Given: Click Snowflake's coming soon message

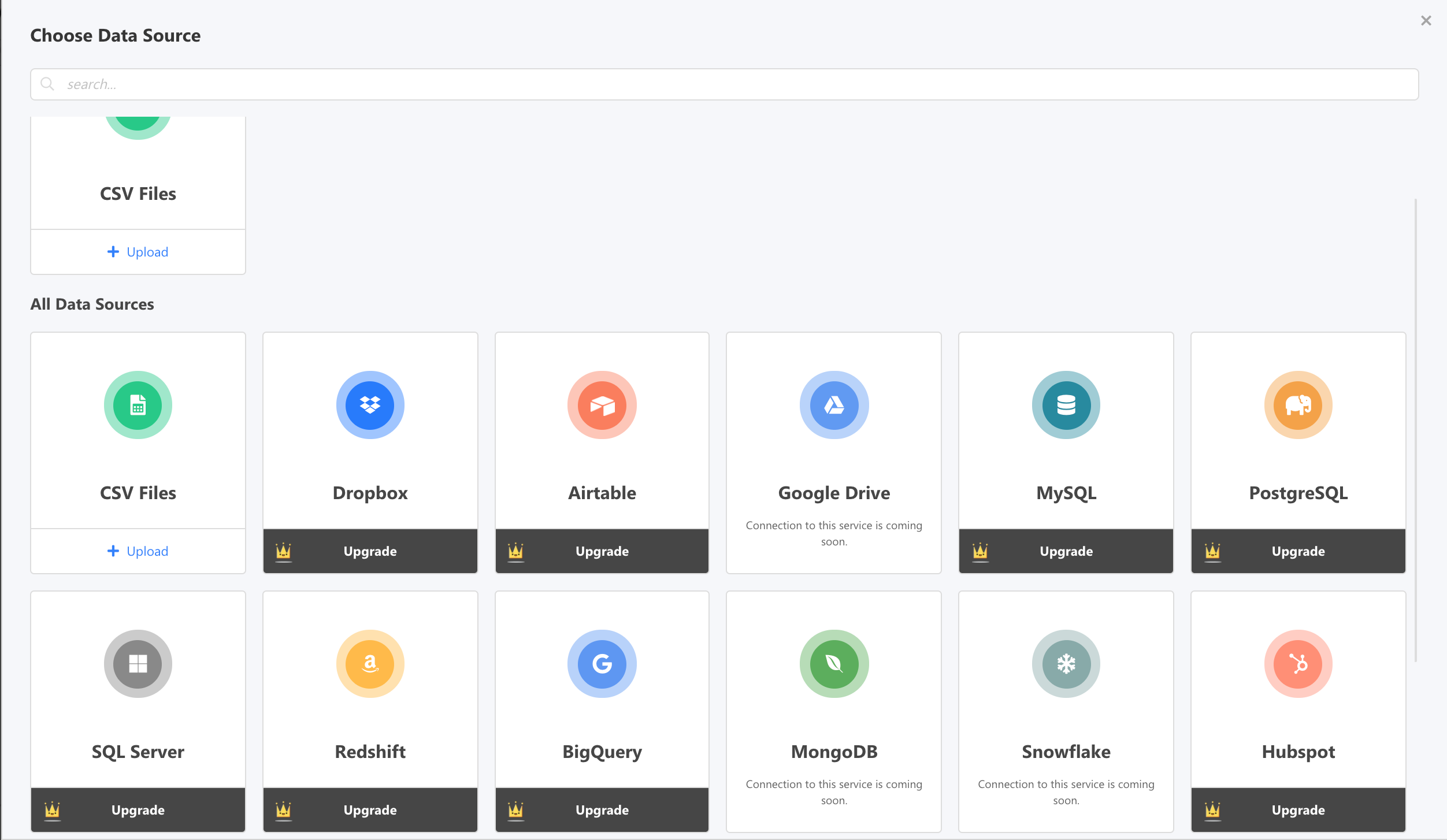Looking at the screenshot, I should click(1066, 792).
